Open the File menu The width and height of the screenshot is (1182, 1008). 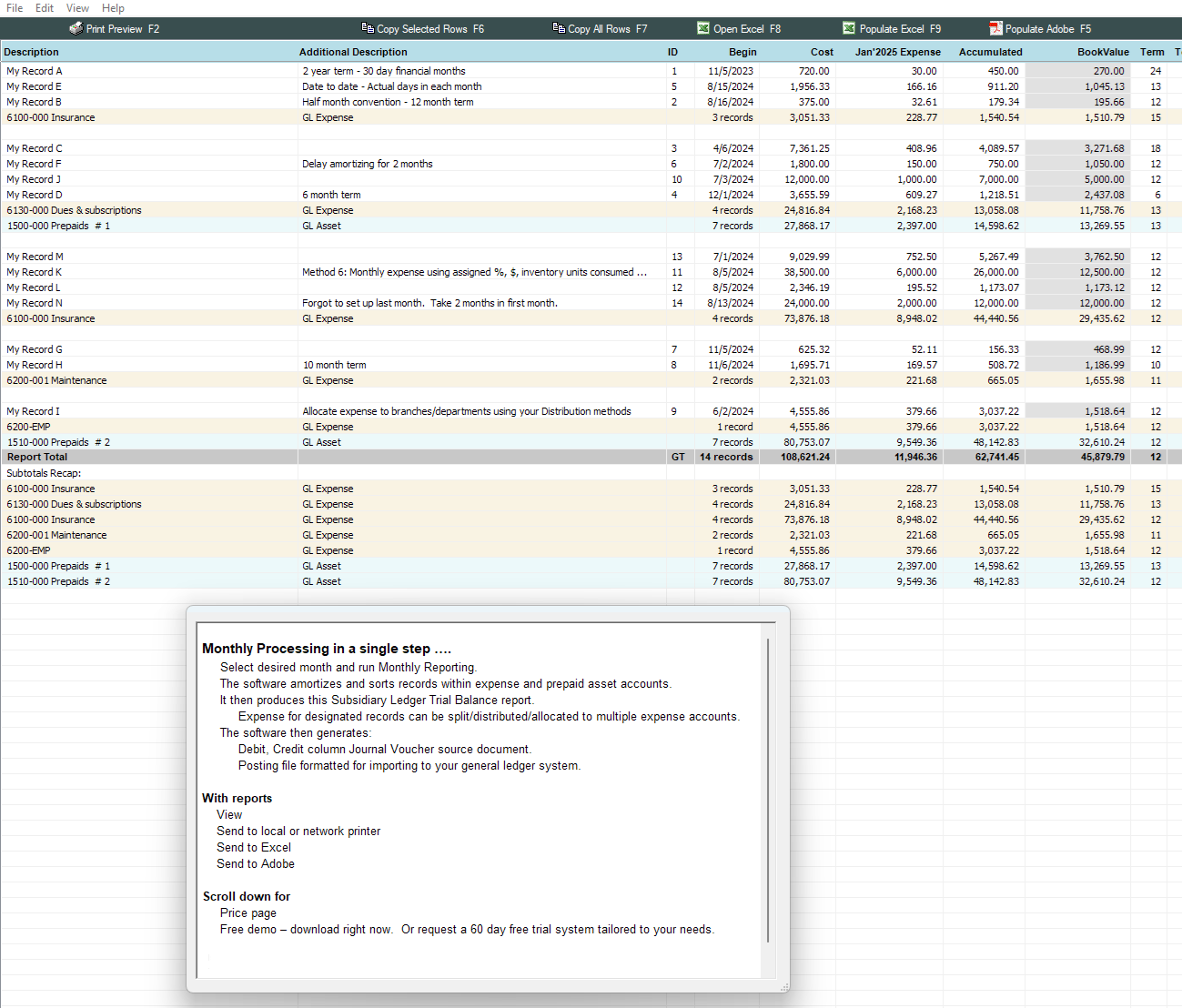pos(15,8)
